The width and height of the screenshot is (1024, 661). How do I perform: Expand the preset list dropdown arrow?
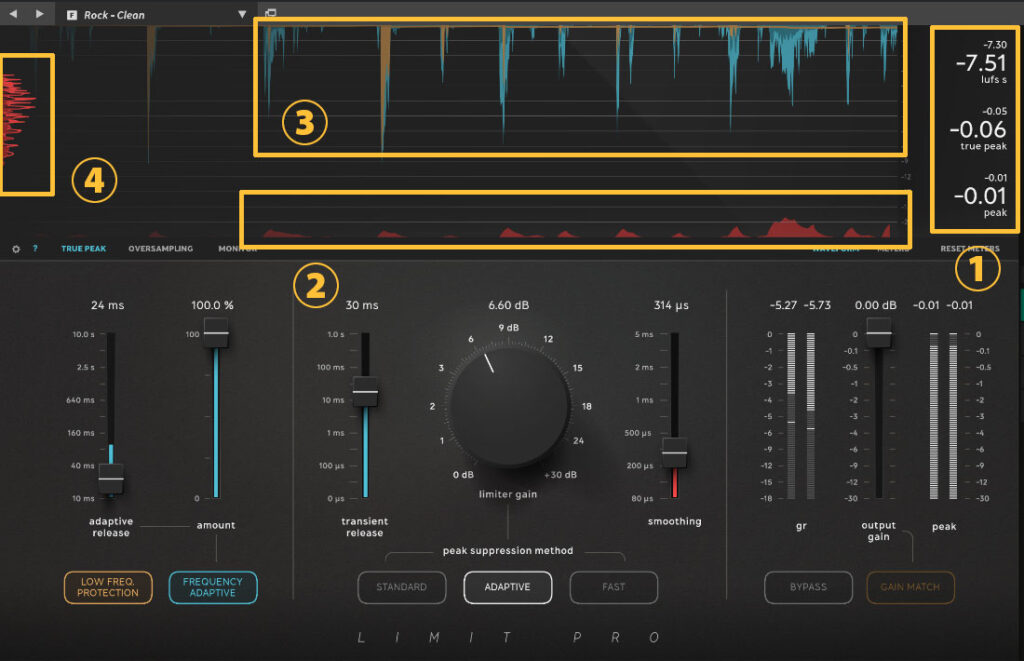pos(242,14)
